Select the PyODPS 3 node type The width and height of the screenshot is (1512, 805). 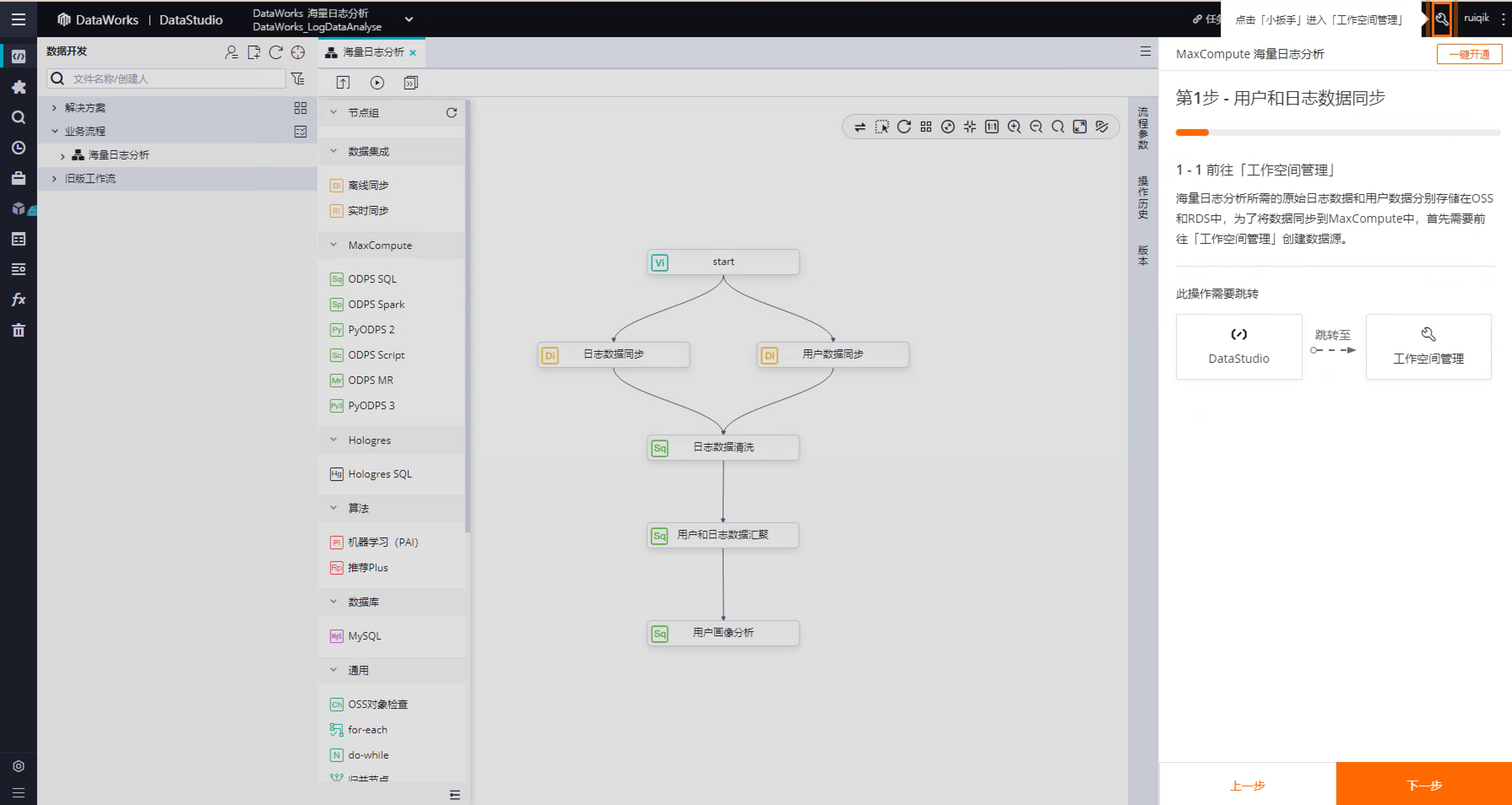362,405
